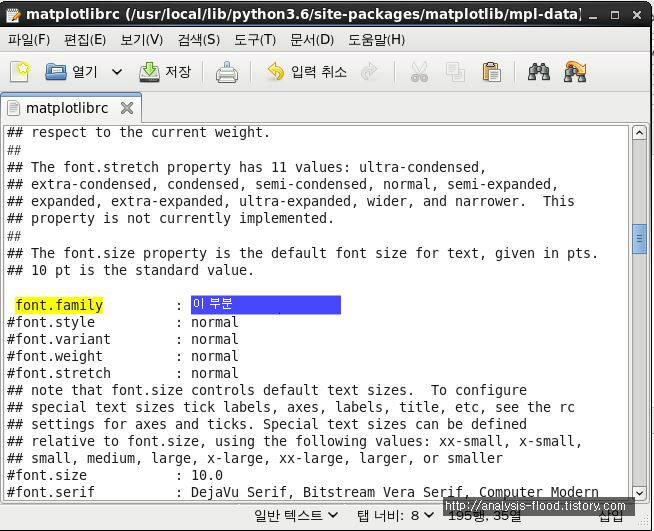Click the redo arrow icon
The width and height of the screenshot is (654, 531).
(369, 72)
